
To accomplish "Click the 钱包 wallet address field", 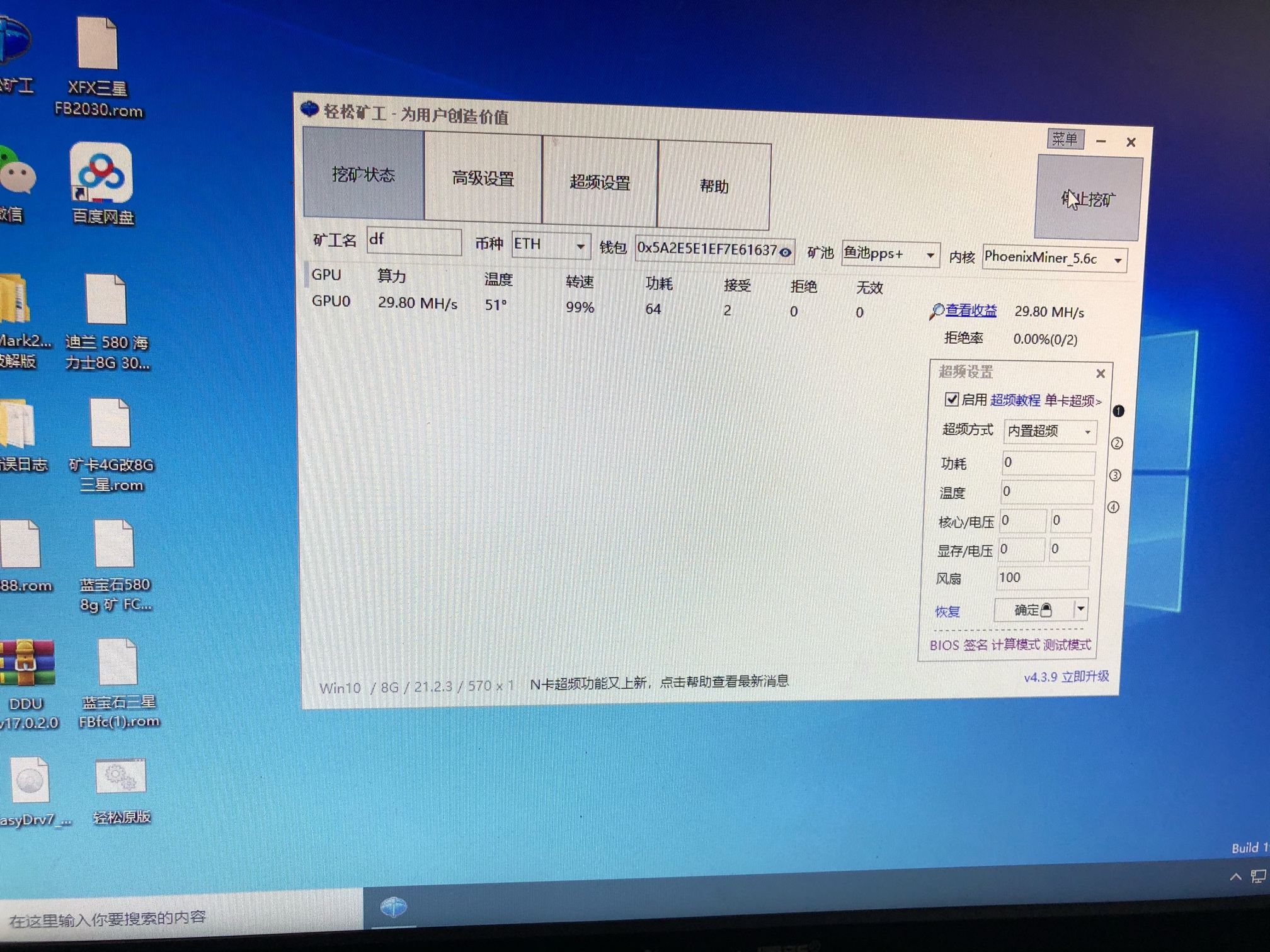I will click(x=714, y=250).
